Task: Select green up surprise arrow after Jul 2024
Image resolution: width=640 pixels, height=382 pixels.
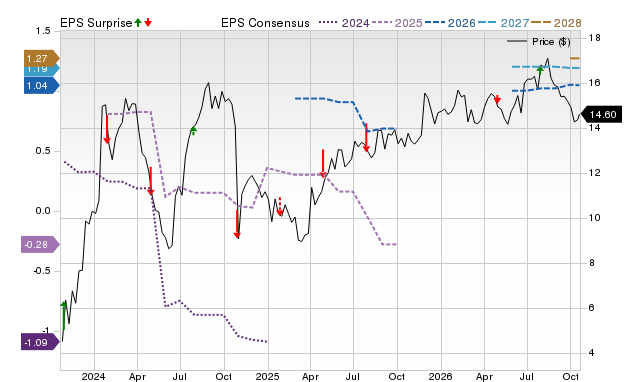Action: pyautogui.click(x=193, y=131)
